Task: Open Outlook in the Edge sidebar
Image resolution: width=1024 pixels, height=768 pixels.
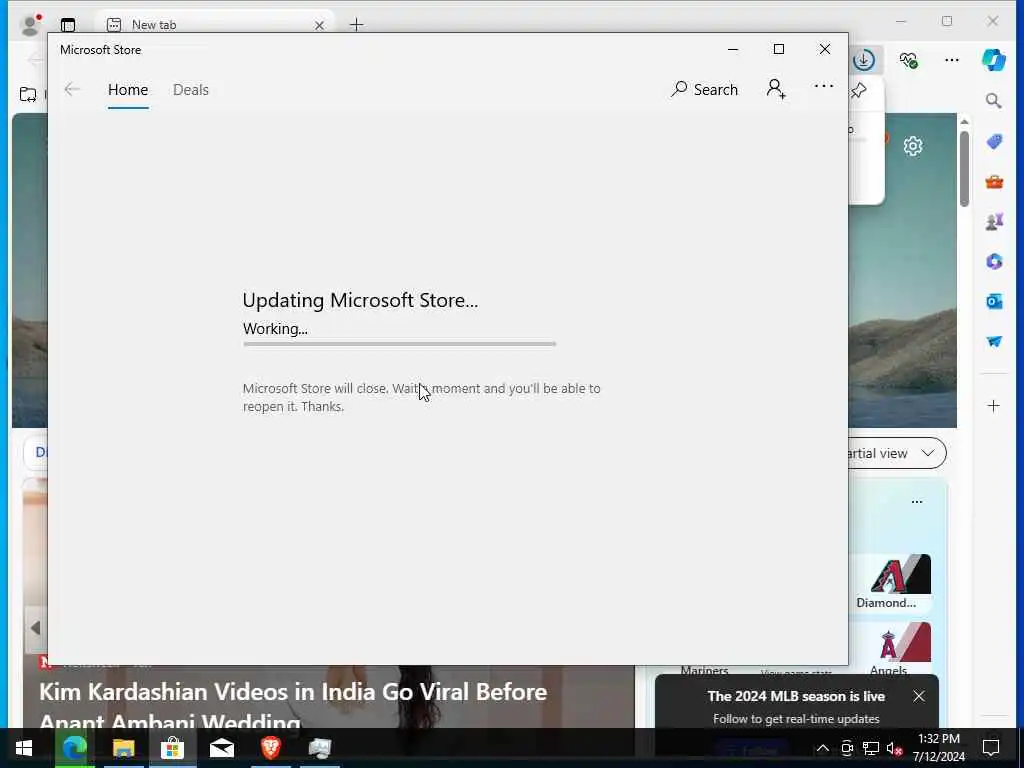Action: point(994,301)
